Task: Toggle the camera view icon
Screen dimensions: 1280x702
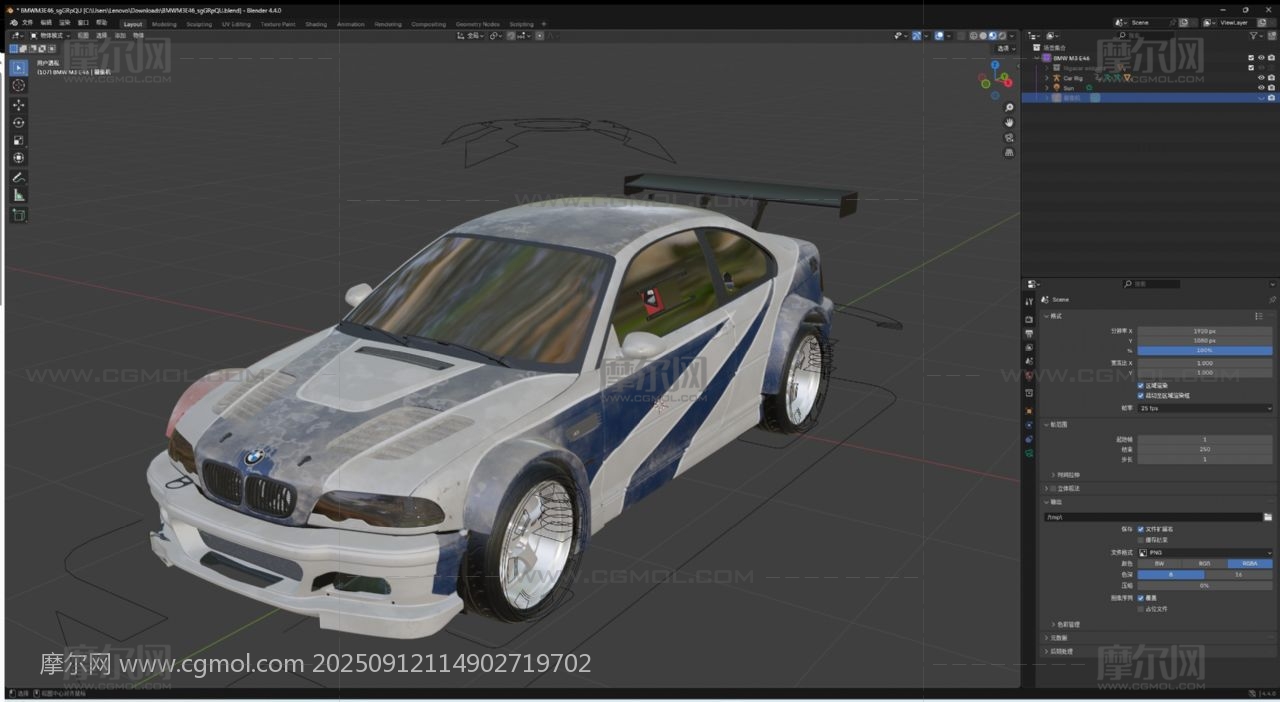Action: [x=1009, y=137]
